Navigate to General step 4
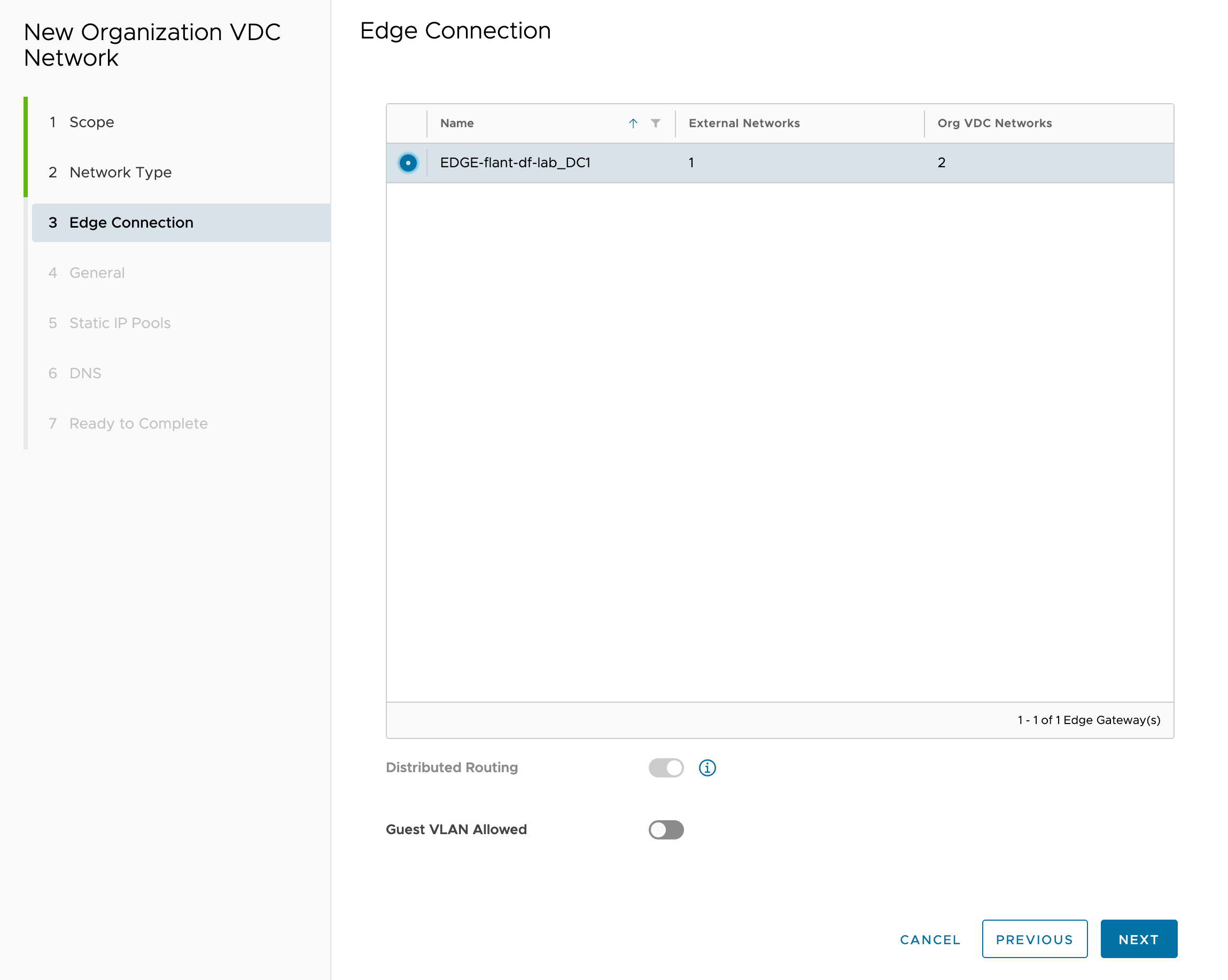The width and height of the screenshot is (1228, 980). click(x=97, y=272)
